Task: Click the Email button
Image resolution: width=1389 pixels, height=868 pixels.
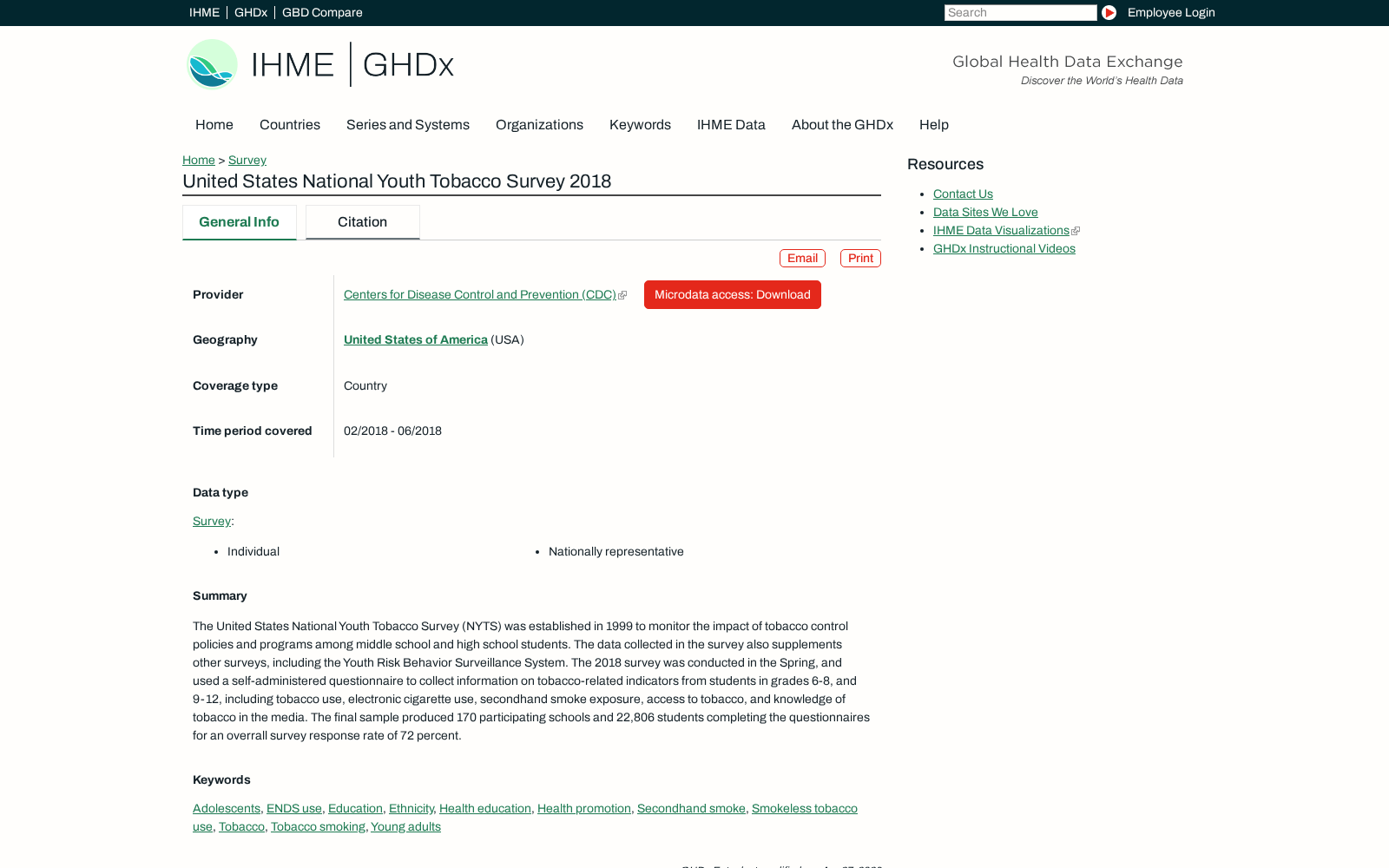Action: point(802,258)
